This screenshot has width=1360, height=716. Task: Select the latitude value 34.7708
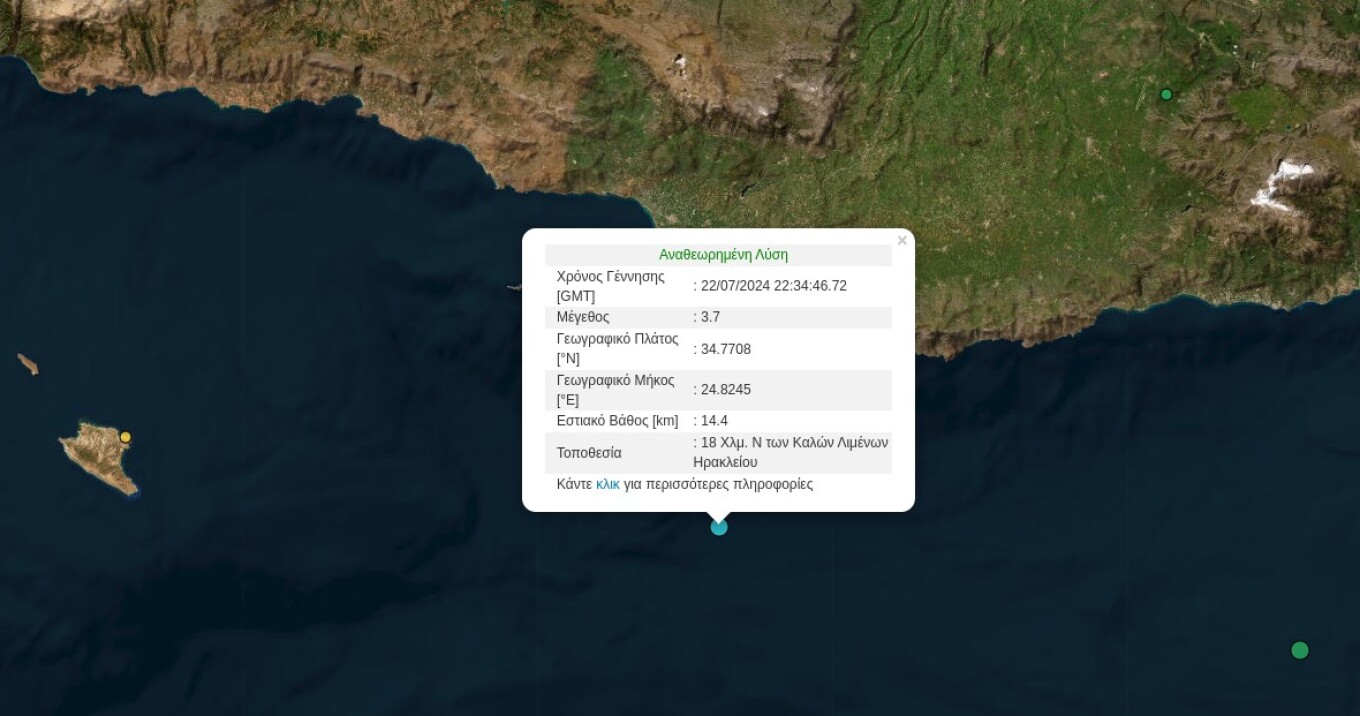[x=725, y=349]
